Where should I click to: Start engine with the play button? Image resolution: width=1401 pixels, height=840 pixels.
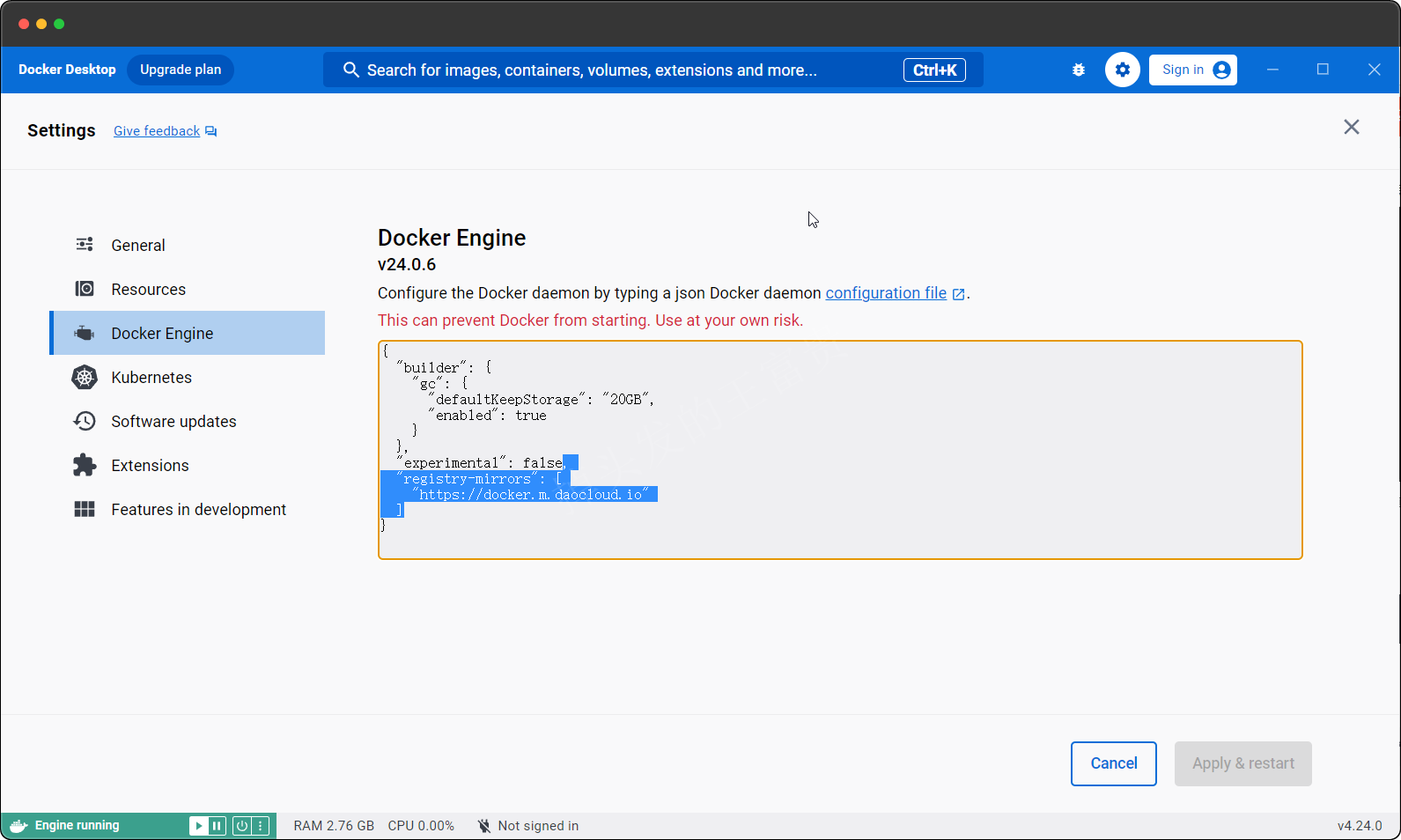pyautogui.click(x=198, y=826)
